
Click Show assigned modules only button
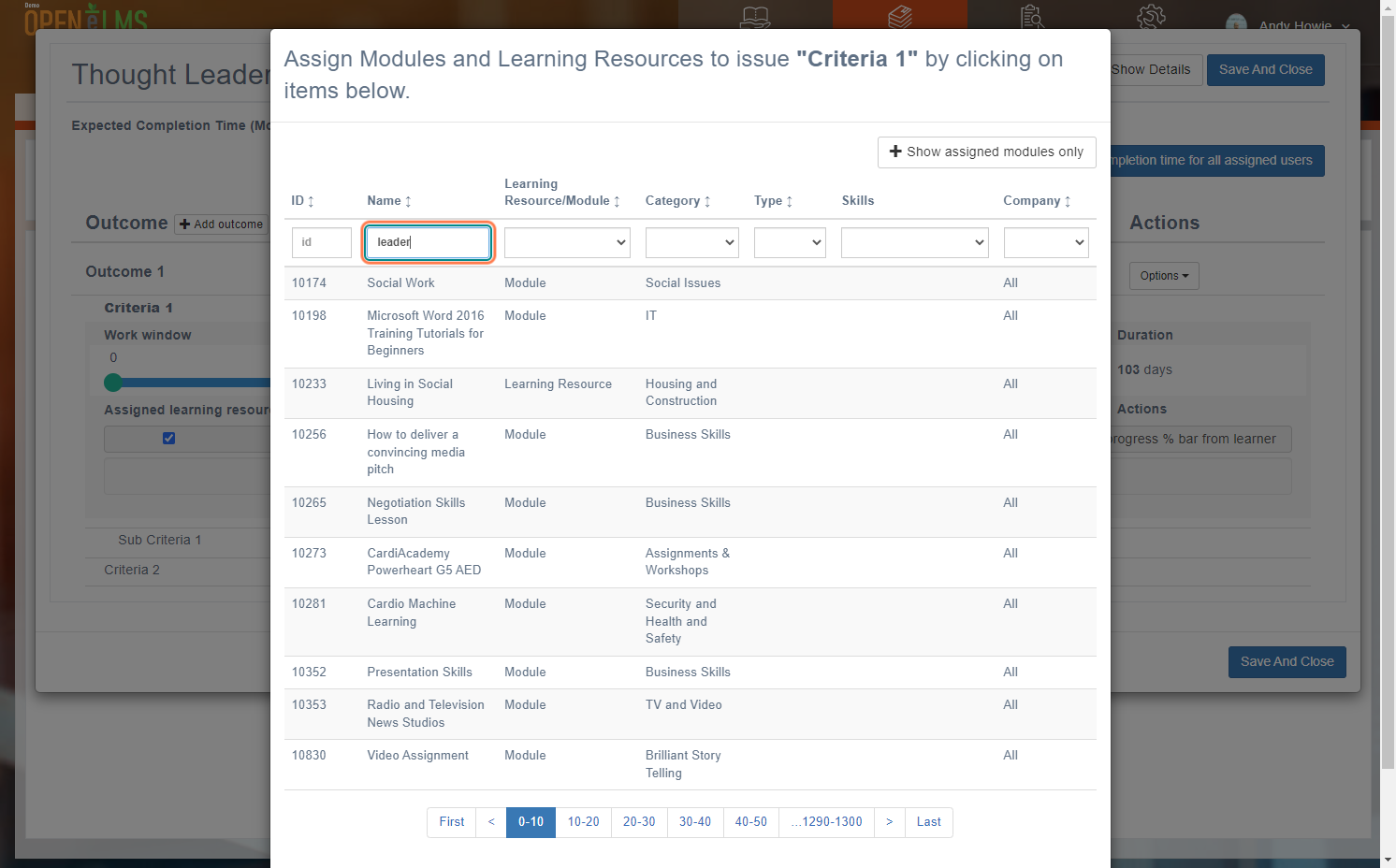[986, 152]
